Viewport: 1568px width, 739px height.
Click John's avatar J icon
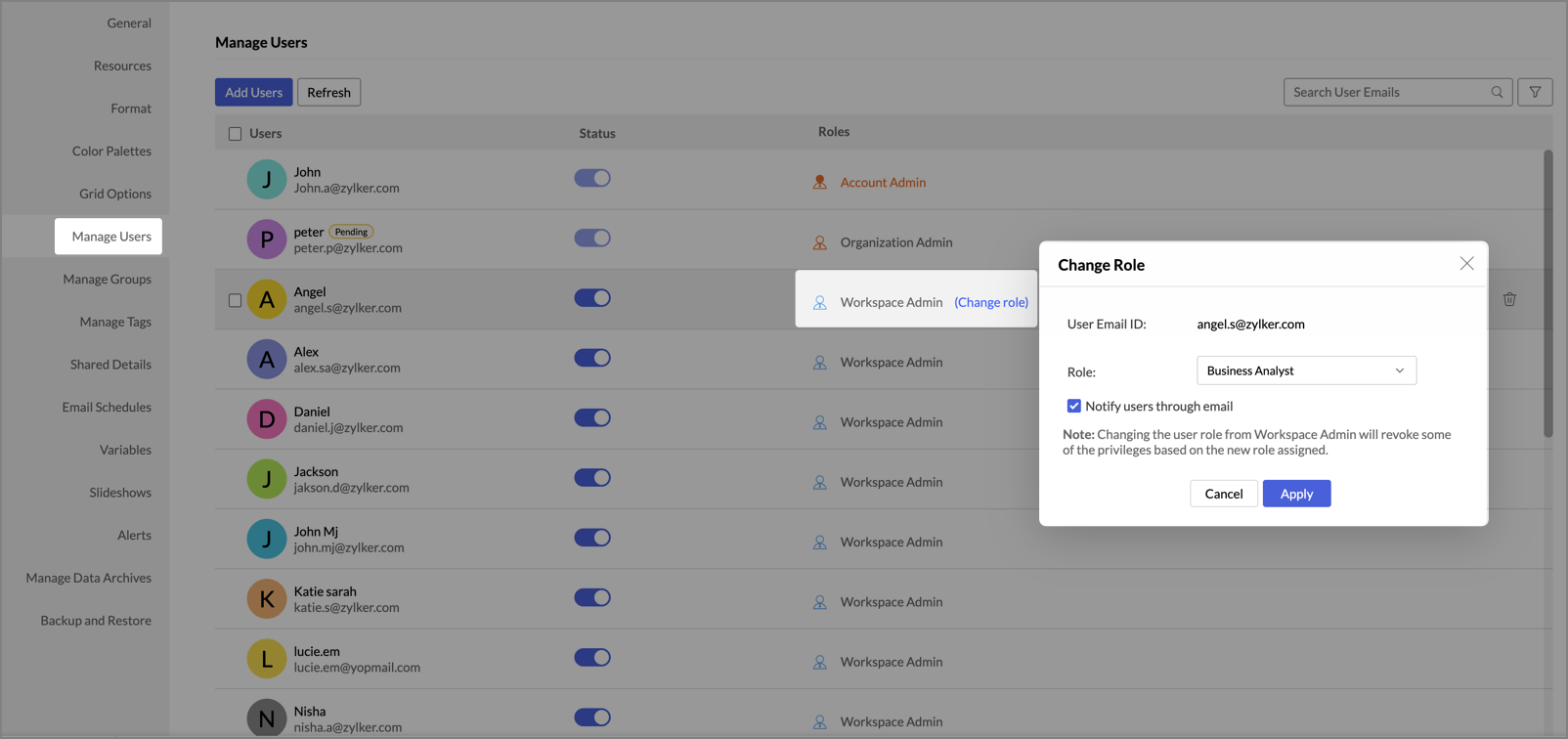click(266, 180)
